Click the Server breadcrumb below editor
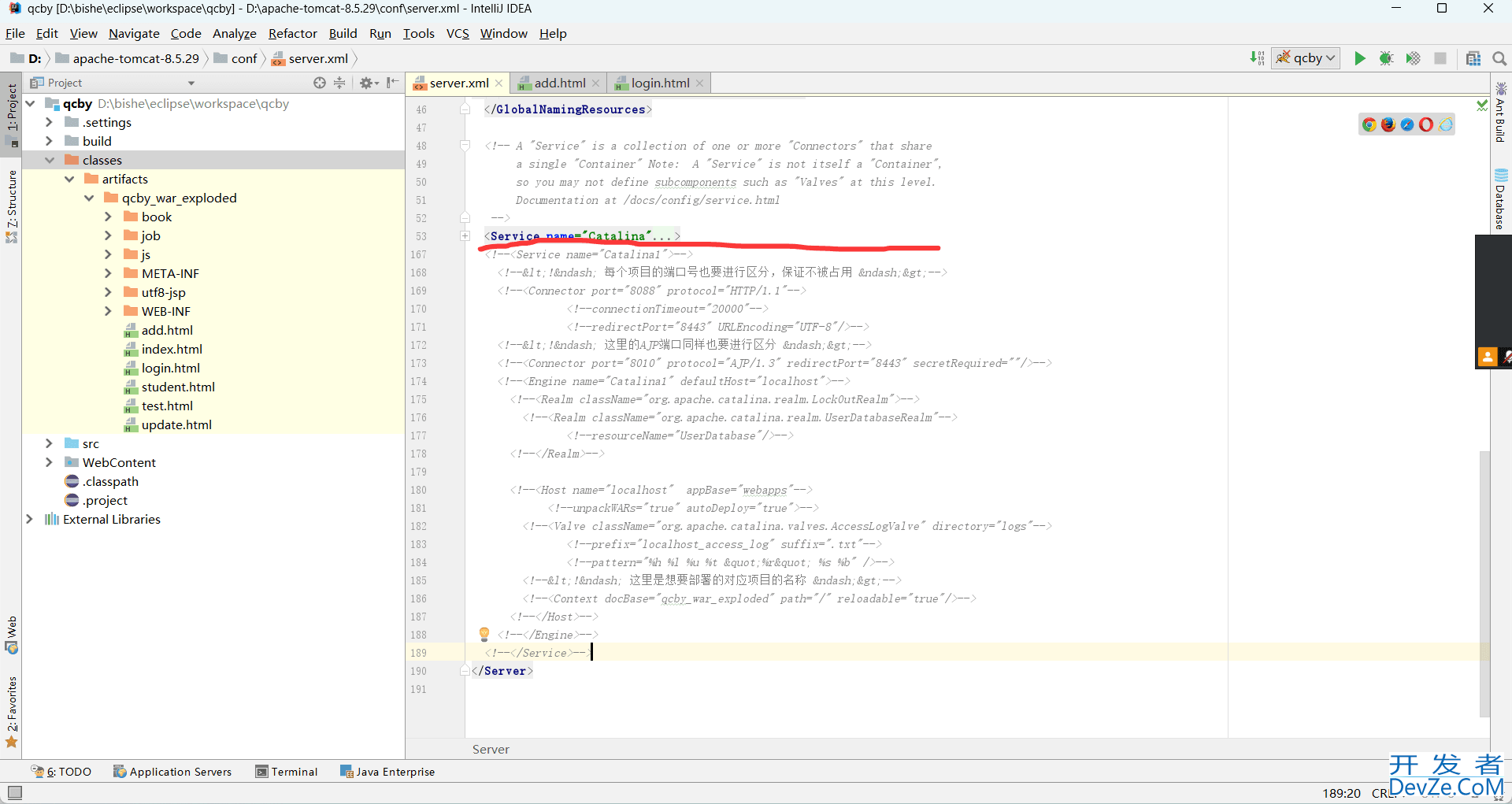1512x804 pixels. (x=491, y=749)
